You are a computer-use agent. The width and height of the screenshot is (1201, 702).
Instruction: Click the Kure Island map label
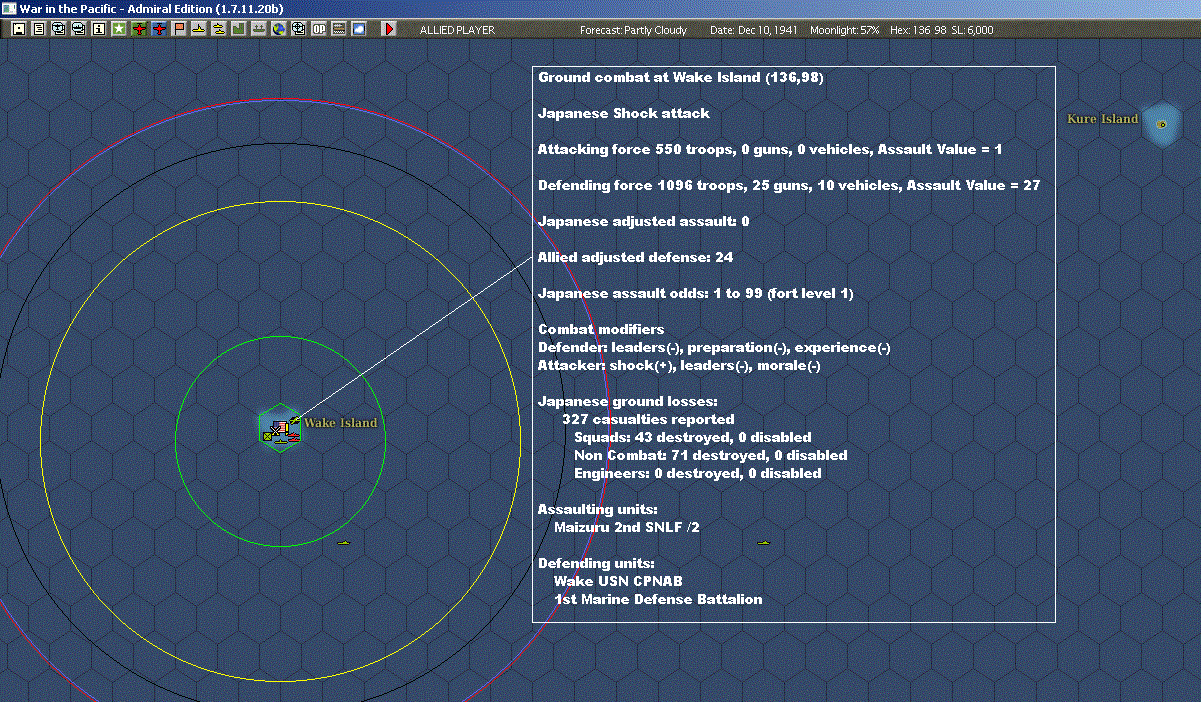[x=1103, y=119]
